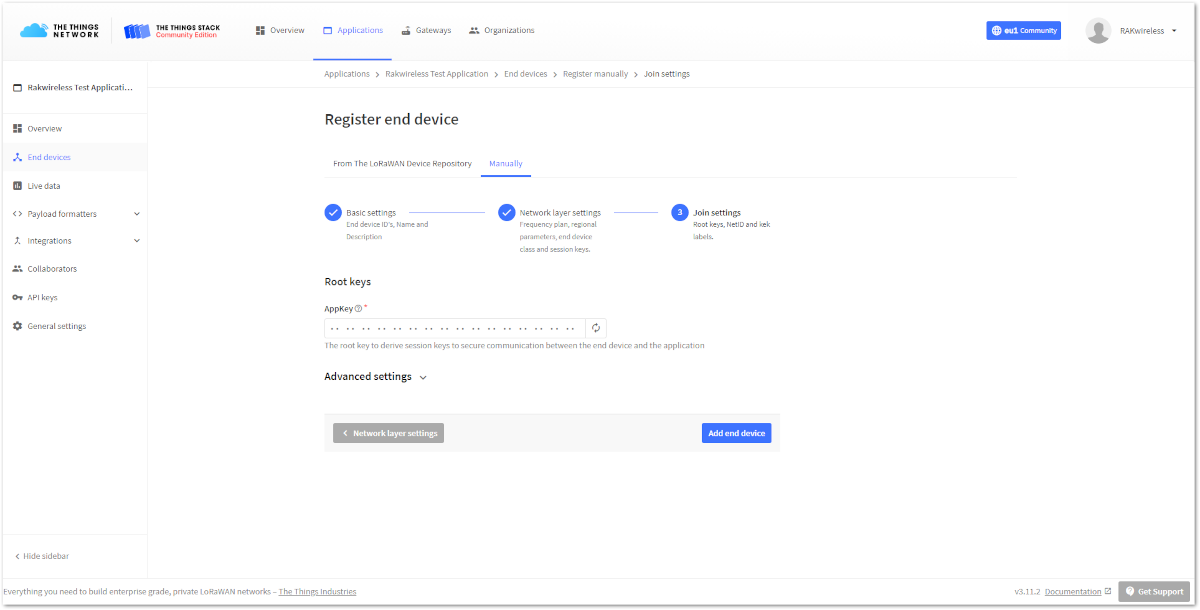Expand the Advanced settings section
Image resolution: width=1200 pixels, height=610 pixels.
point(376,377)
